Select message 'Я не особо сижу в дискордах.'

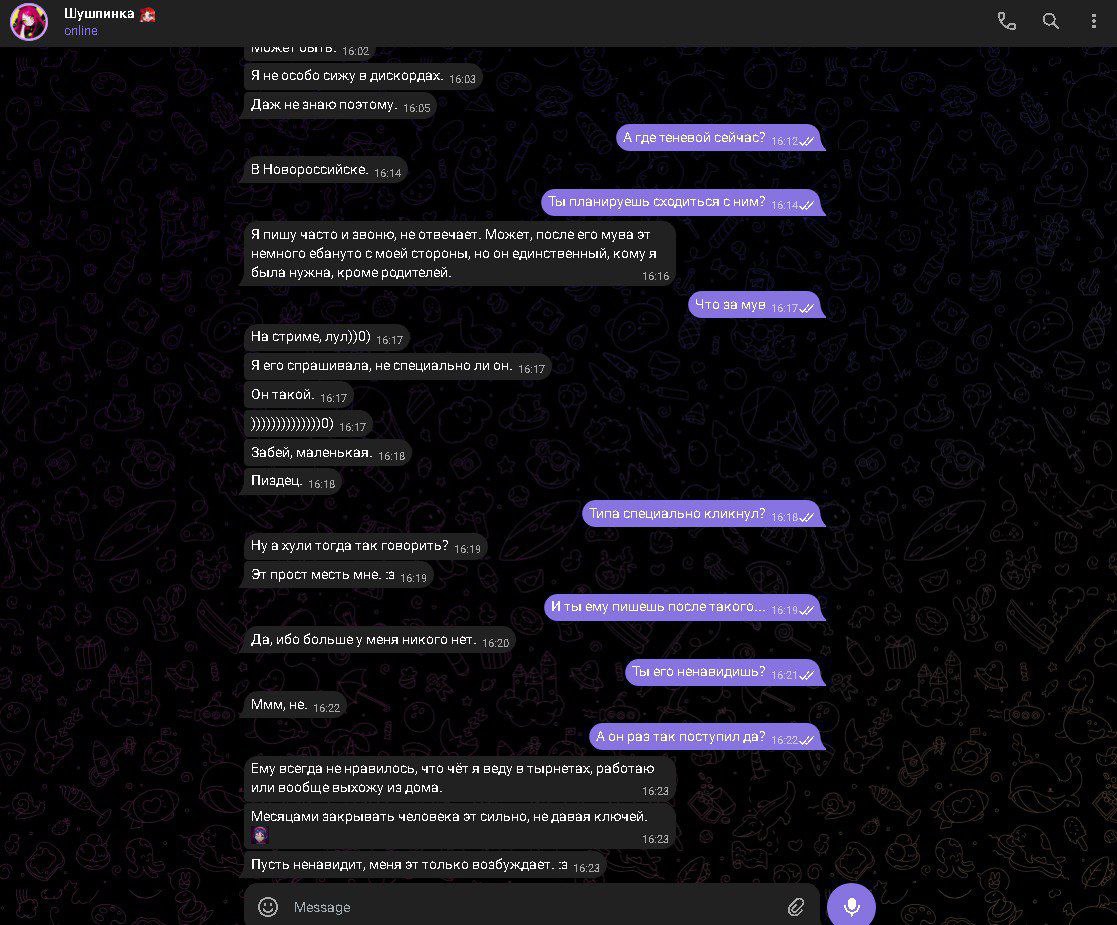click(x=362, y=76)
